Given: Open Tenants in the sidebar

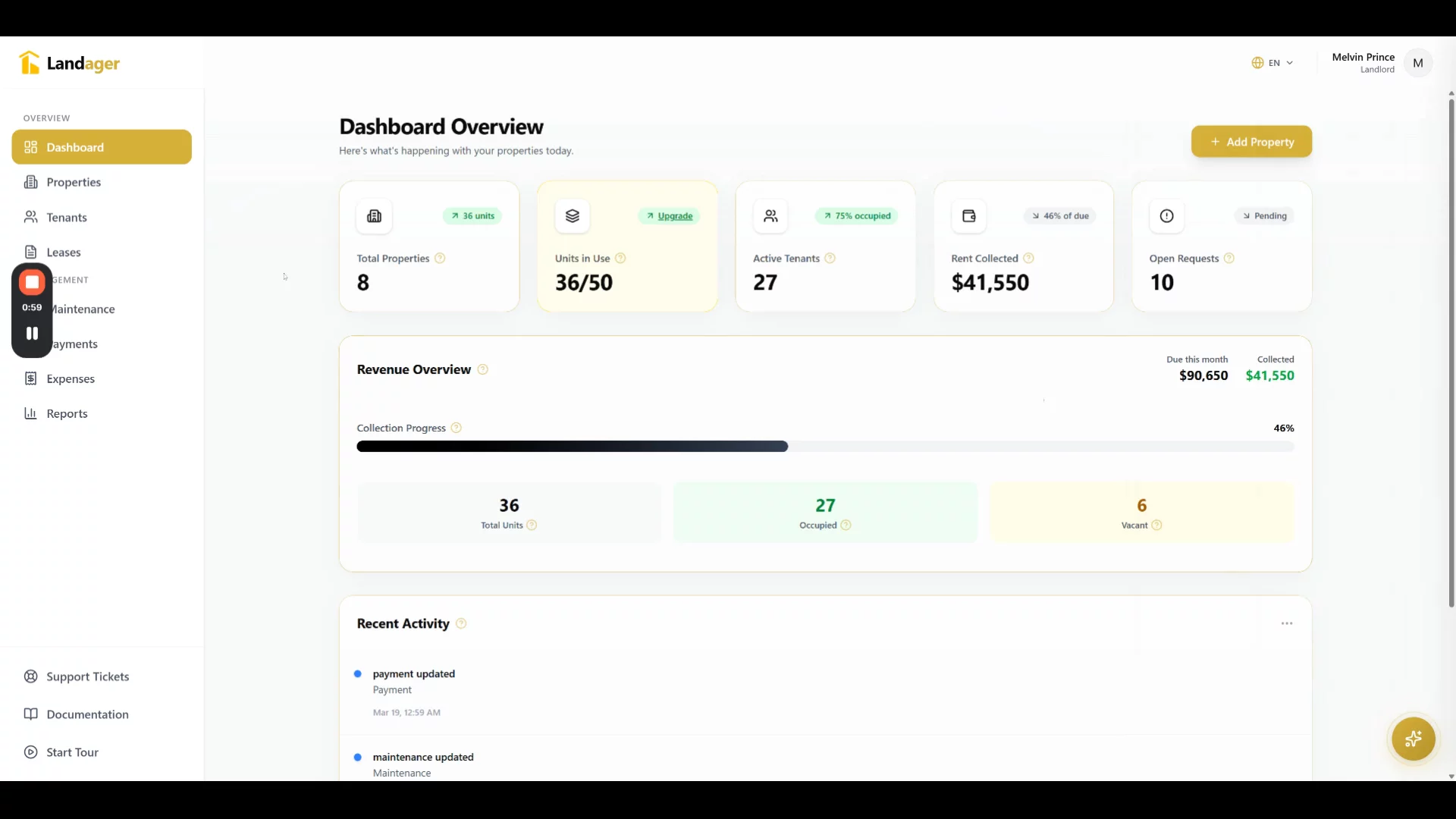Looking at the screenshot, I should point(102,217).
